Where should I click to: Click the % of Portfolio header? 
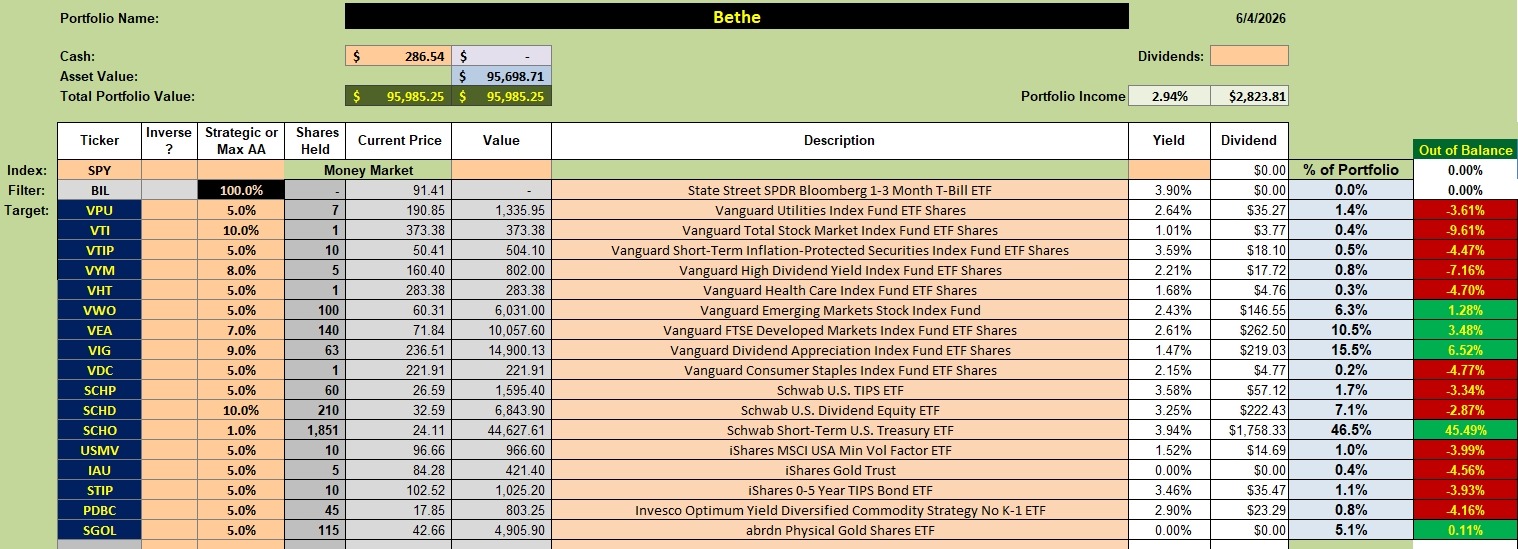pos(1351,170)
